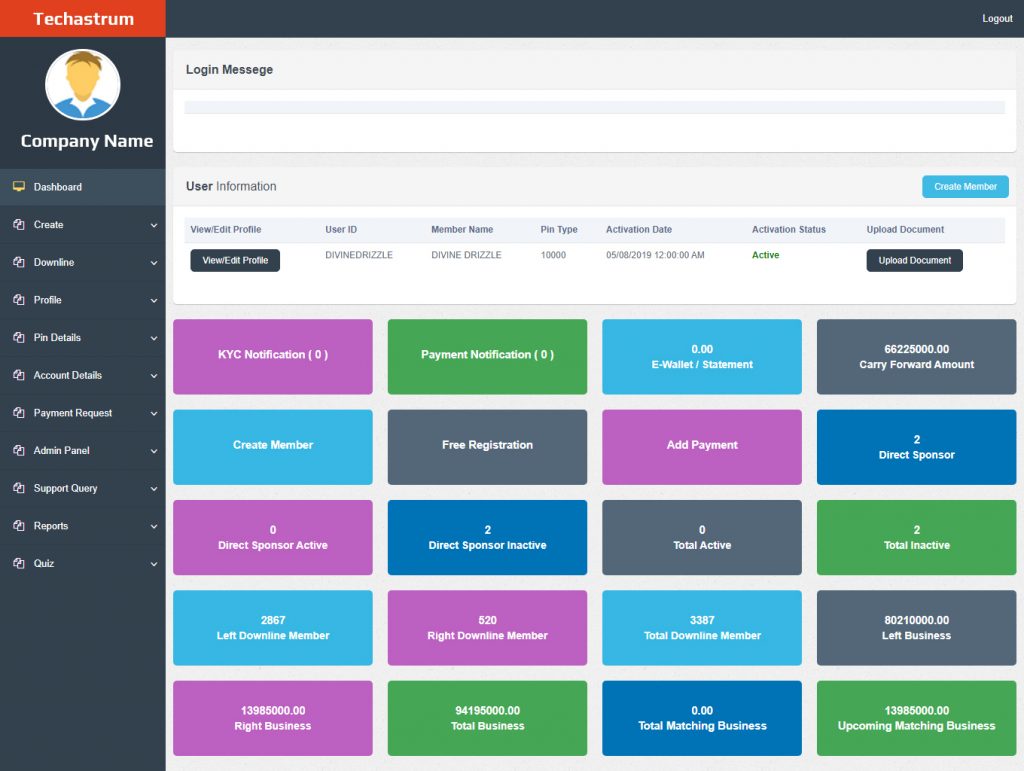The image size is (1024, 771).
Task: Open the E-Wallet / Statement tile
Action: click(702, 356)
